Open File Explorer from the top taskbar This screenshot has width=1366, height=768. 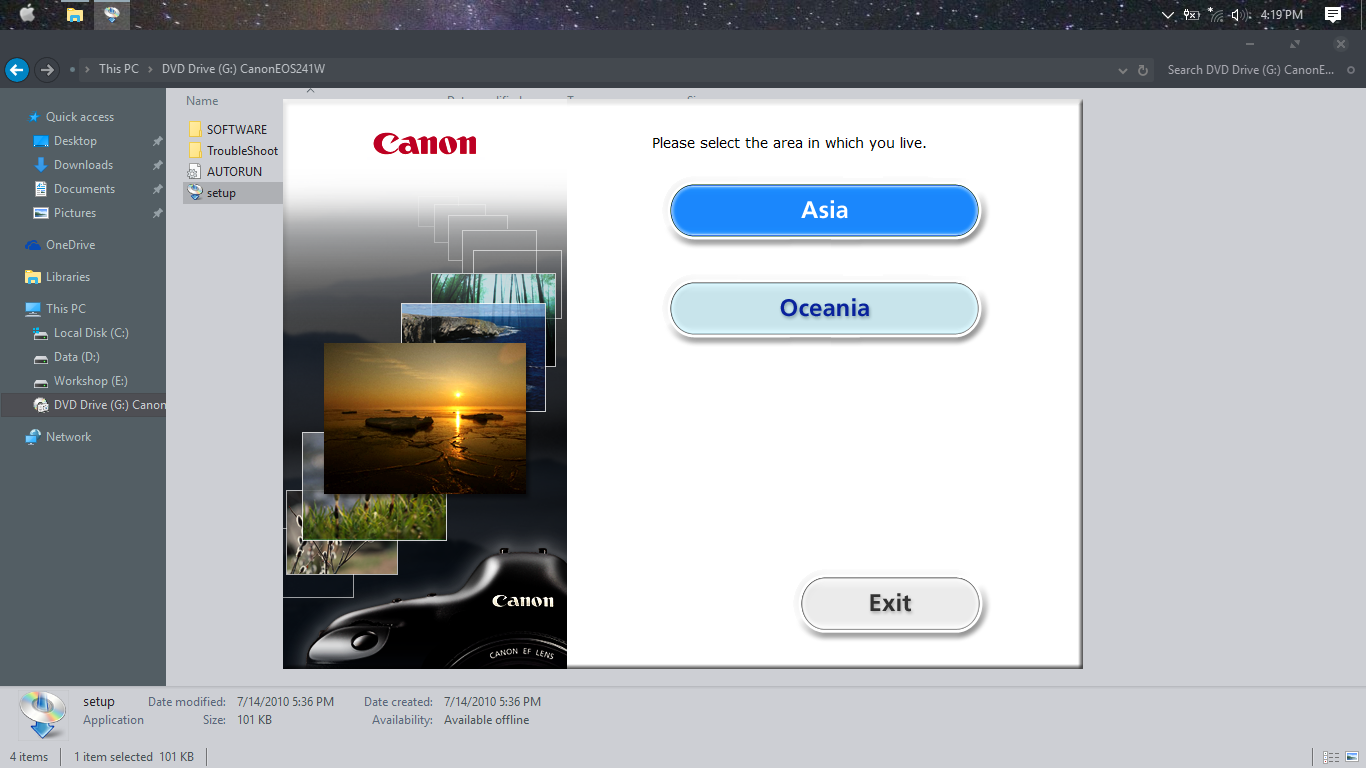(x=75, y=14)
